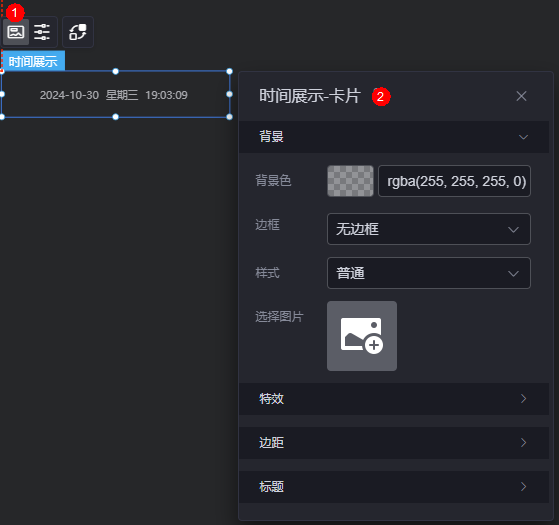Close the 时间展示-卡片 panel

[521, 96]
